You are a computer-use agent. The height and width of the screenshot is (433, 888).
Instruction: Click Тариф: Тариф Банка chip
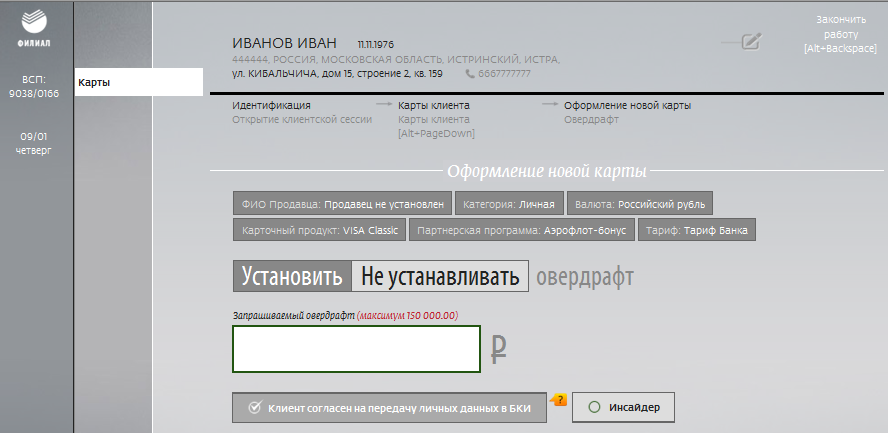tap(697, 230)
